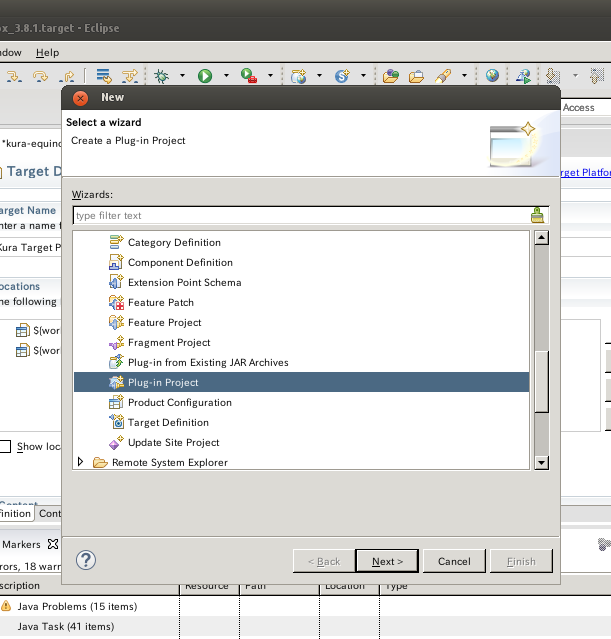This screenshot has width=611, height=639.
Task: Select the kura-equinox editor tab
Action: (31, 143)
